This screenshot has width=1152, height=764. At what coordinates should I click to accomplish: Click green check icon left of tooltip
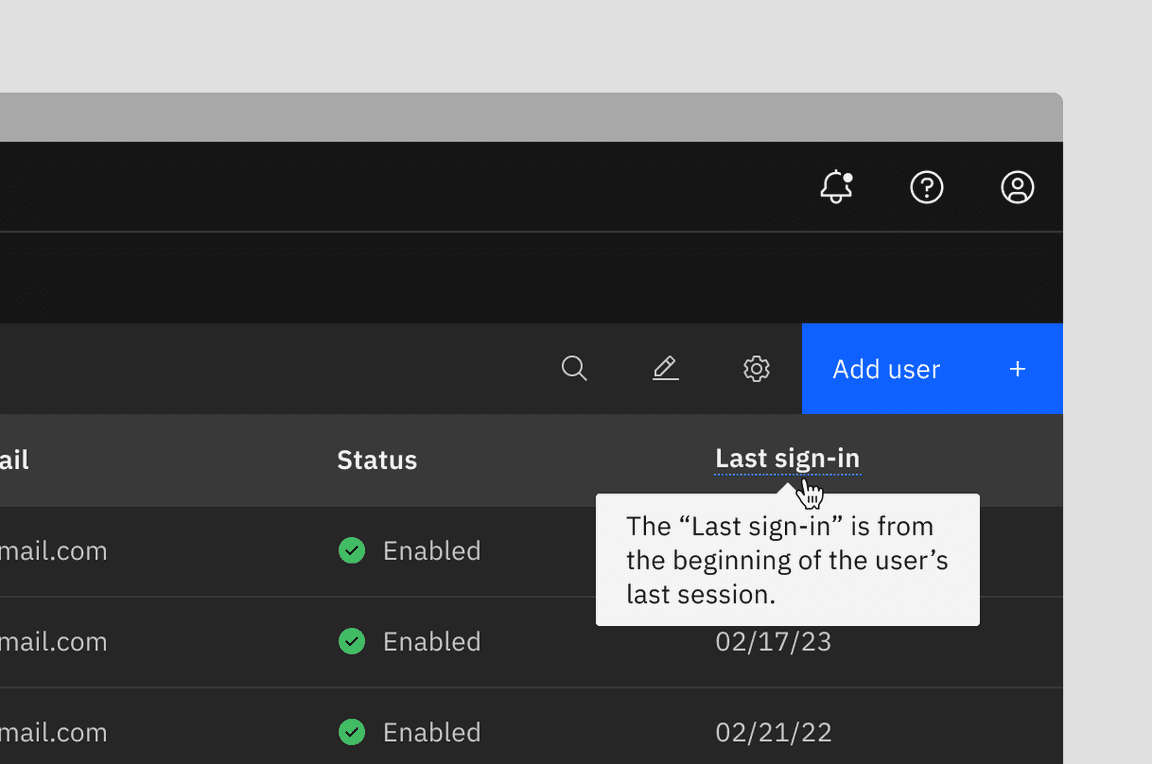click(352, 550)
